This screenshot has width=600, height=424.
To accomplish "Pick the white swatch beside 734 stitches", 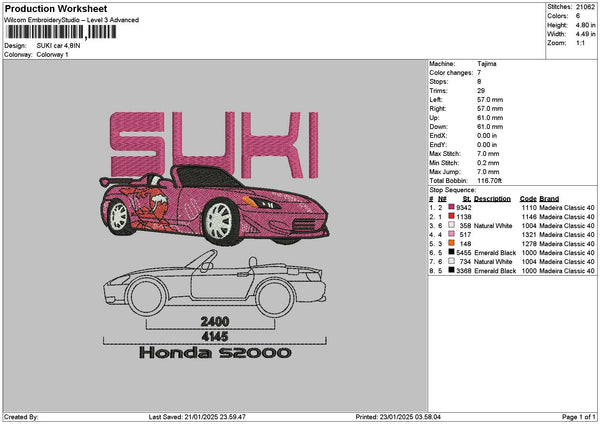I will [x=452, y=261].
